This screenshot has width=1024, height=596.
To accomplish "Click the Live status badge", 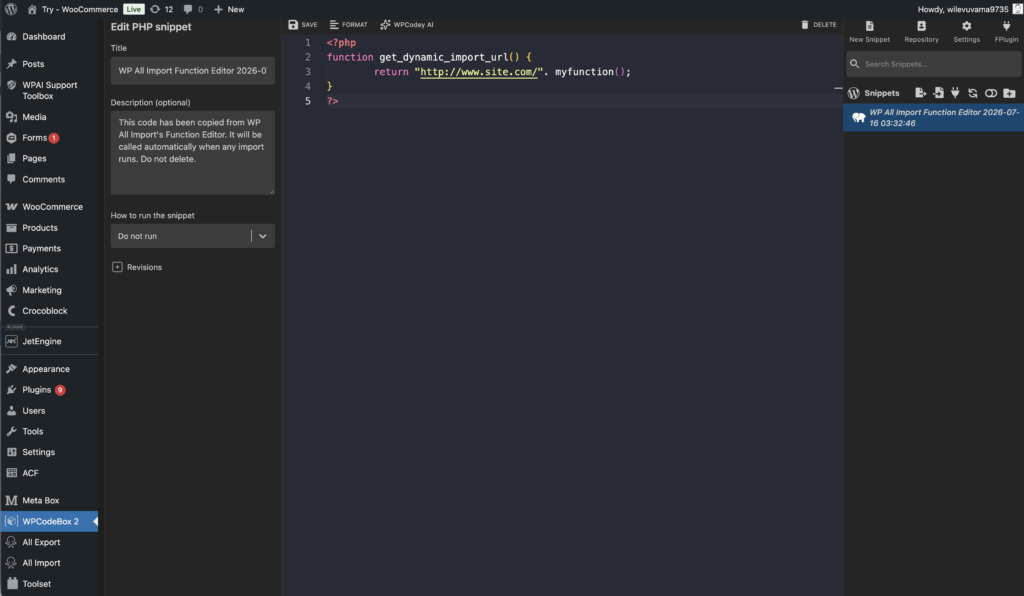I will 134,9.
